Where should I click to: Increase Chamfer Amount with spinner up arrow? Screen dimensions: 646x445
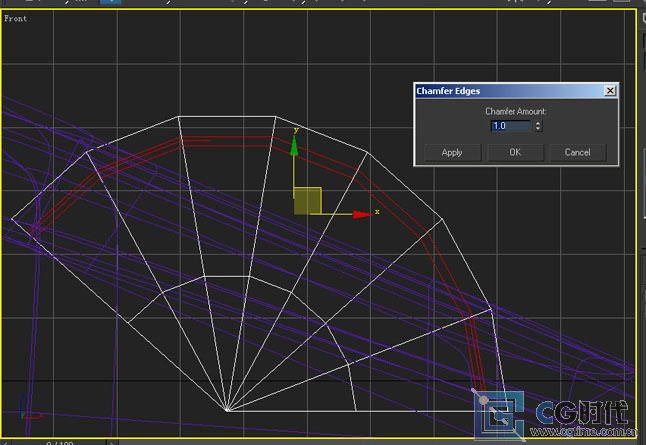[538, 123]
